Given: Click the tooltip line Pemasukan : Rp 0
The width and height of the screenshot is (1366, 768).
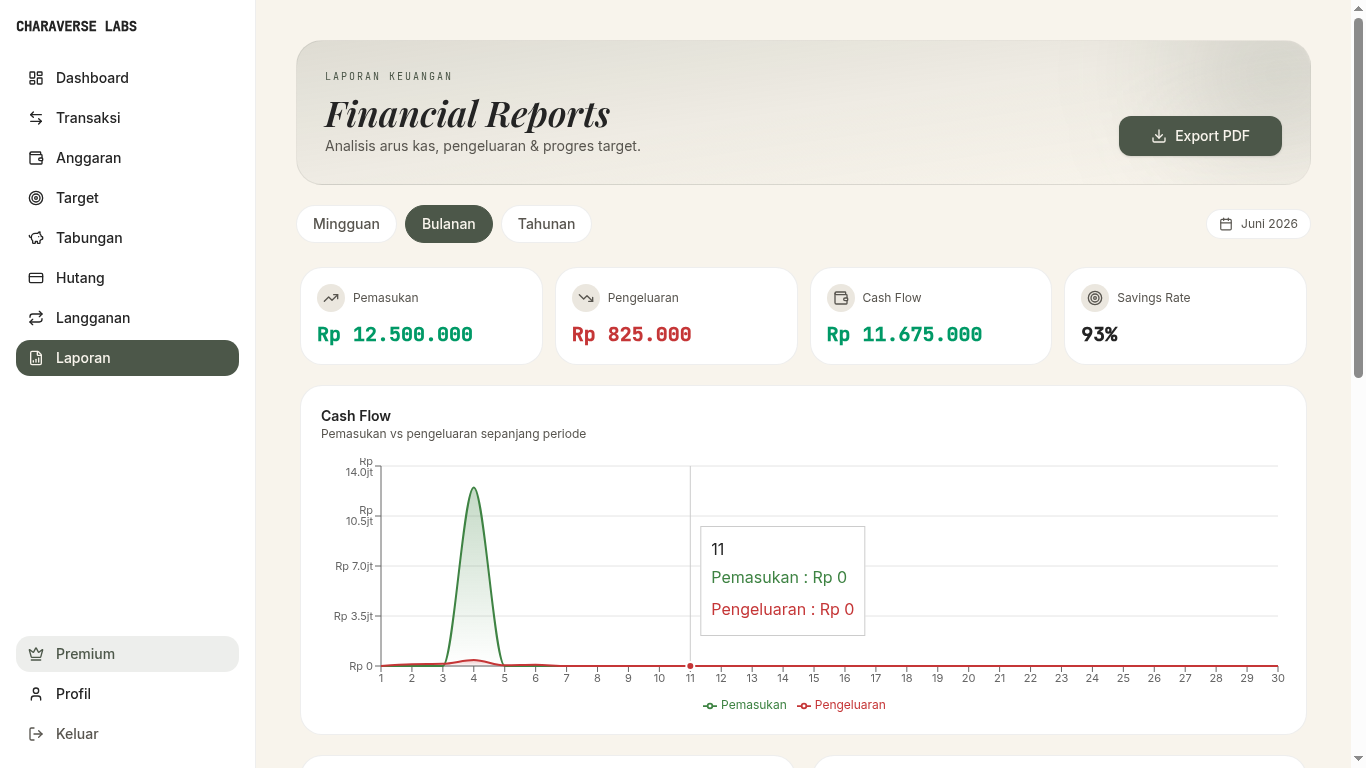Looking at the screenshot, I should point(779,577).
